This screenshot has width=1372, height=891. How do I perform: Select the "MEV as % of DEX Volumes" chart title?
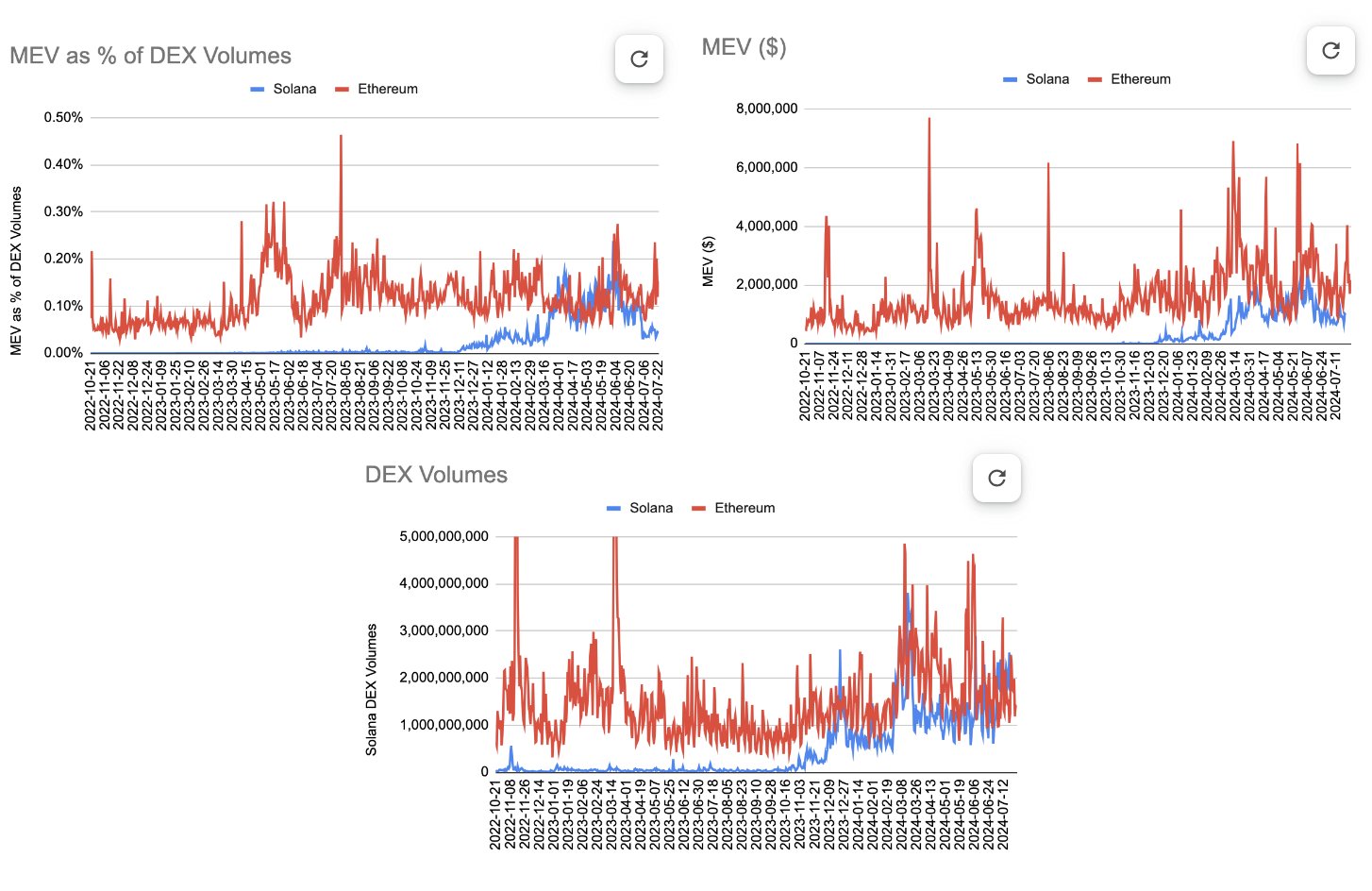coord(150,57)
